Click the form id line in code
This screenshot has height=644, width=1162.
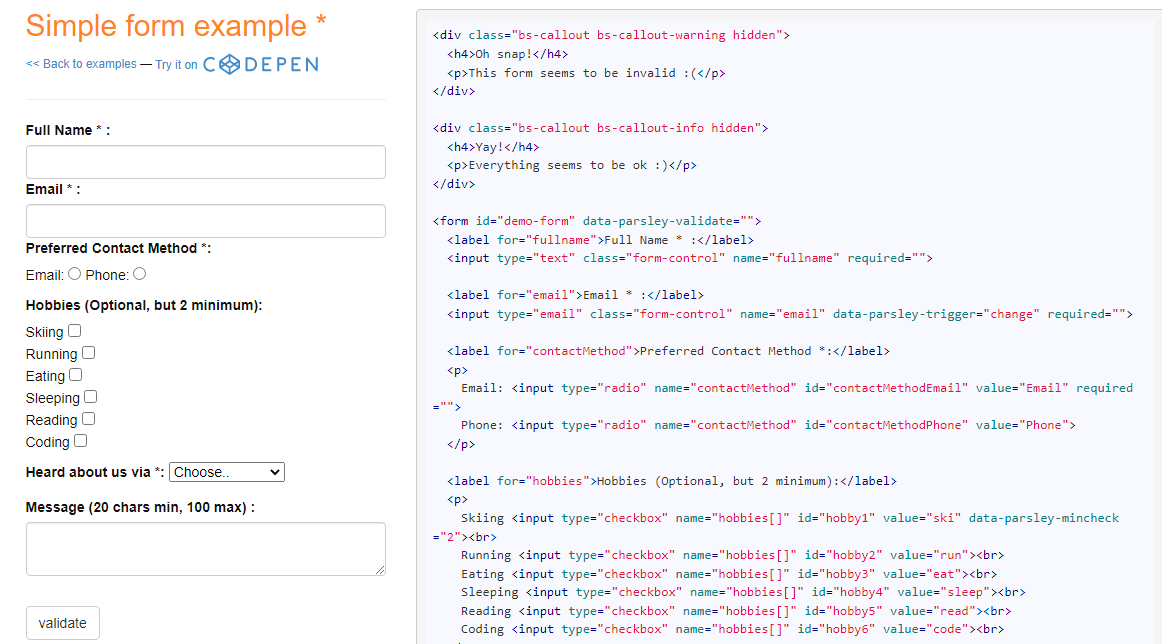click(597, 221)
